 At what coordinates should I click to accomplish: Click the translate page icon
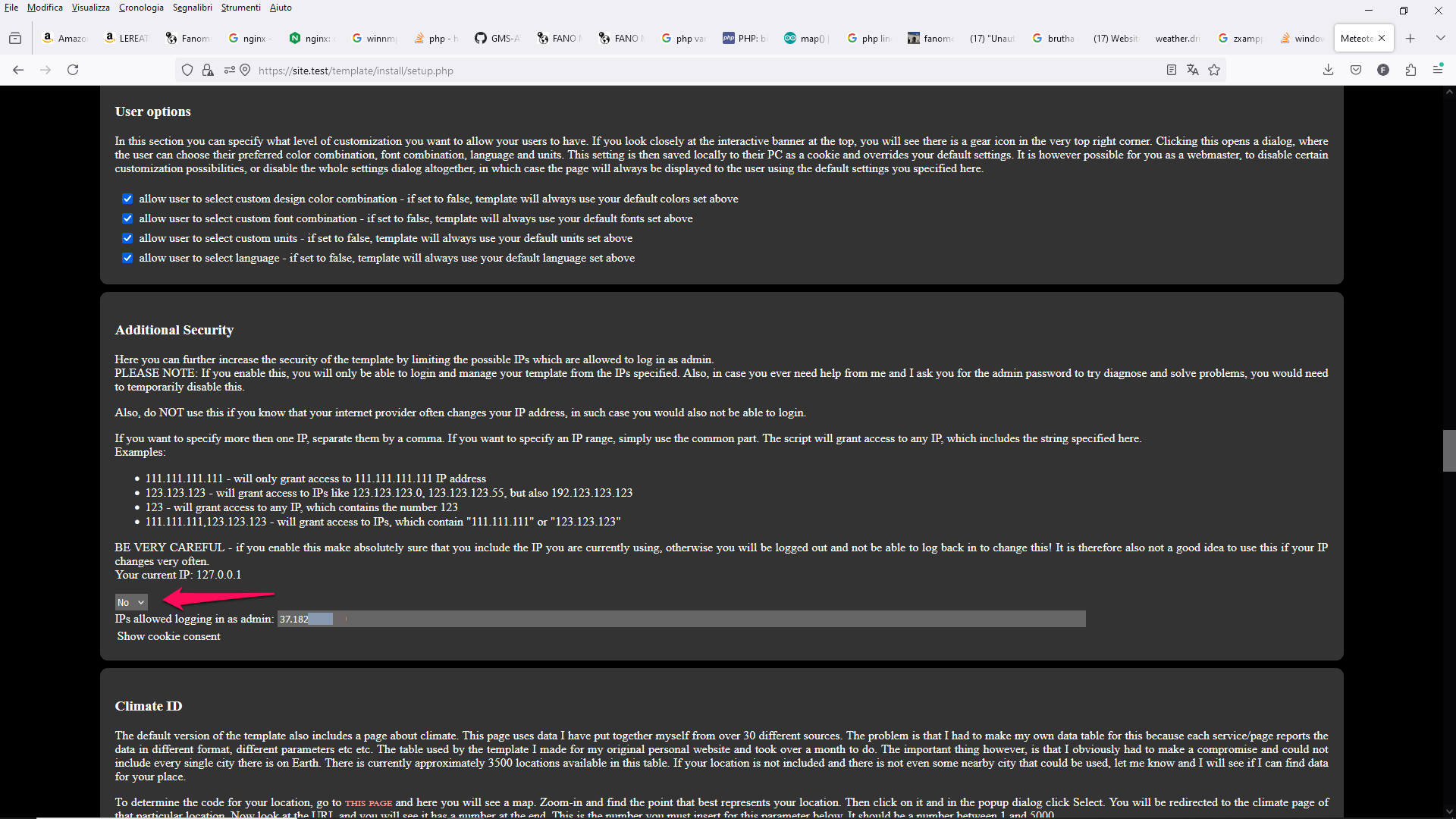click(x=1192, y=70)
